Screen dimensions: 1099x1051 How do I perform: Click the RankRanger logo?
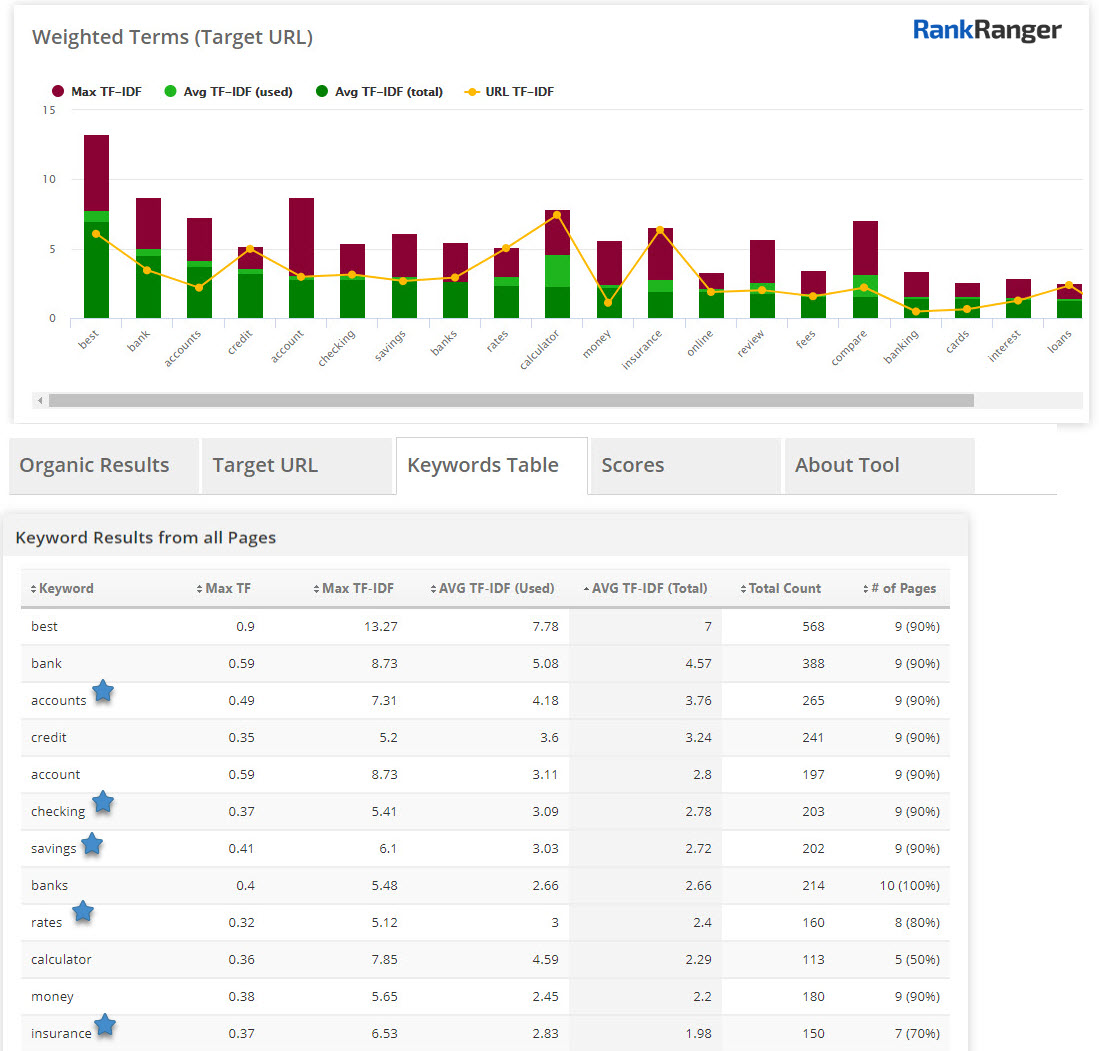986,31
